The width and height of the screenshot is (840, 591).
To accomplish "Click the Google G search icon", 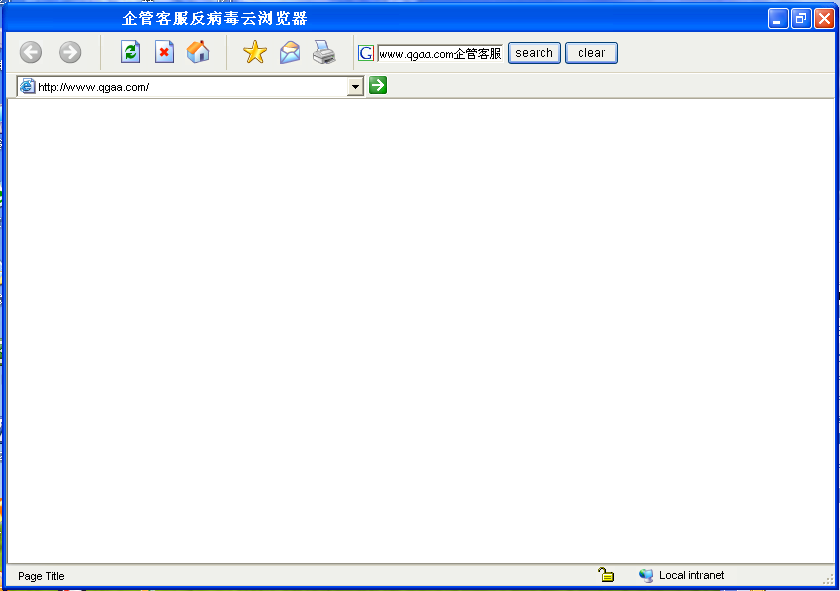I will coord(366,53).
